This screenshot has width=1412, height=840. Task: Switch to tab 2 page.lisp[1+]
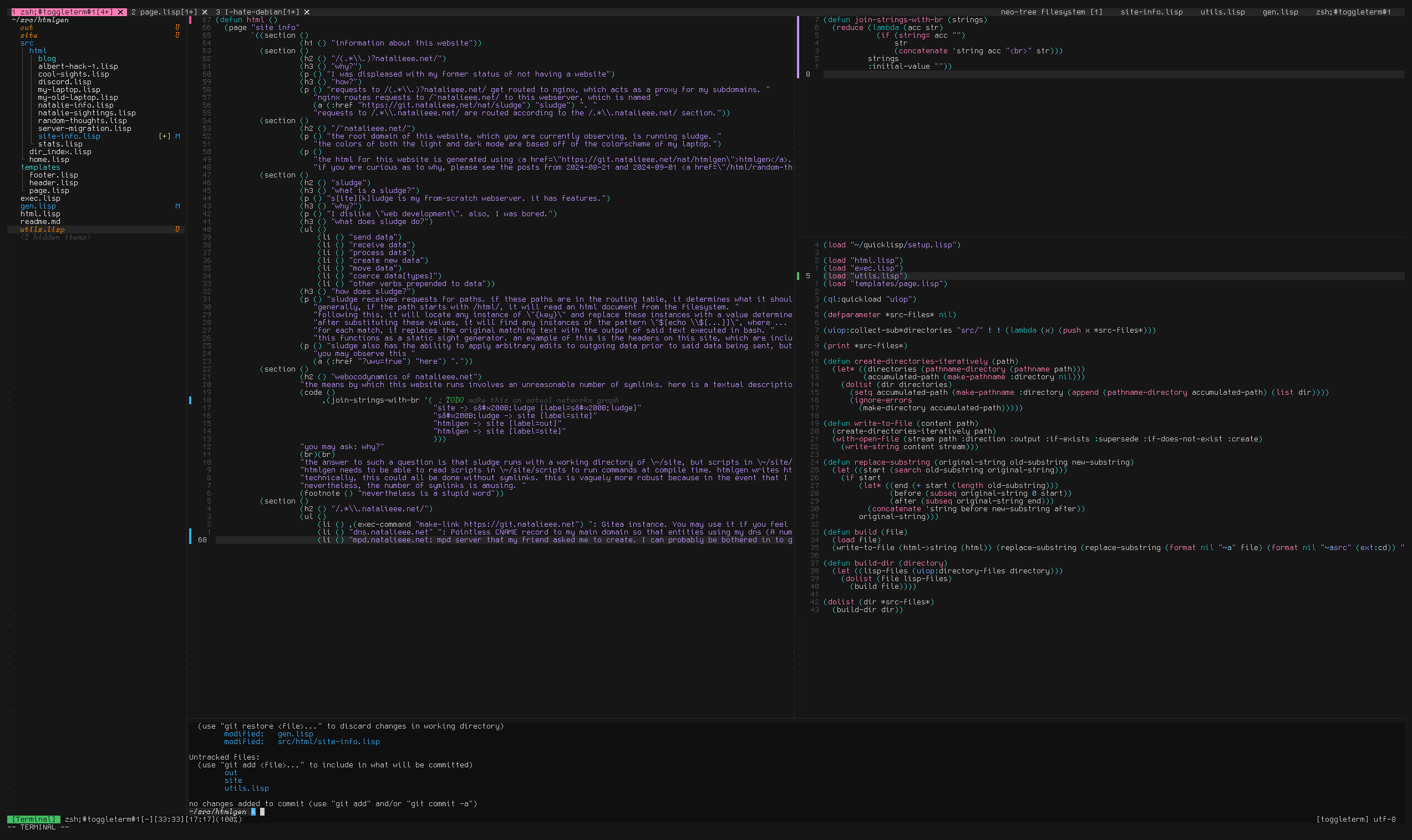[164, 12]
